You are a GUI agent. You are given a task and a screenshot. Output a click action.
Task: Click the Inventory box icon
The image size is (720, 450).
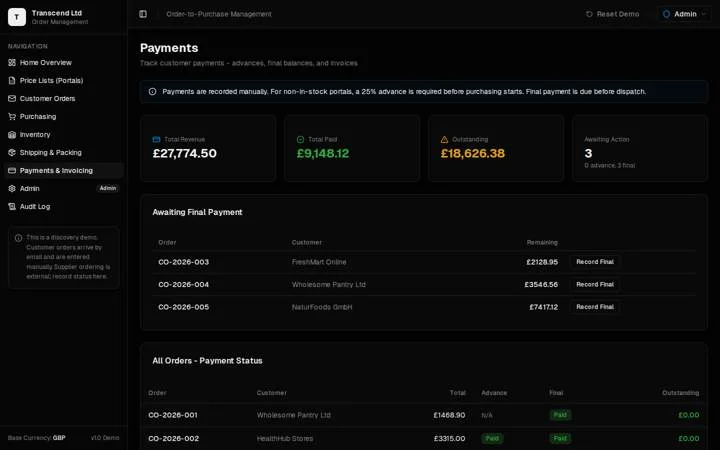12,135
